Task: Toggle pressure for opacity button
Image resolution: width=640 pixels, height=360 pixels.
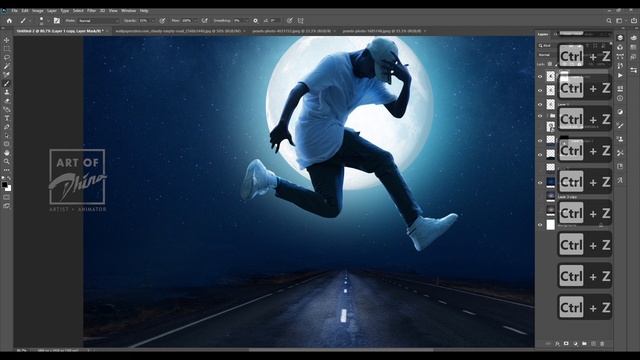Action: click(162, 20)
